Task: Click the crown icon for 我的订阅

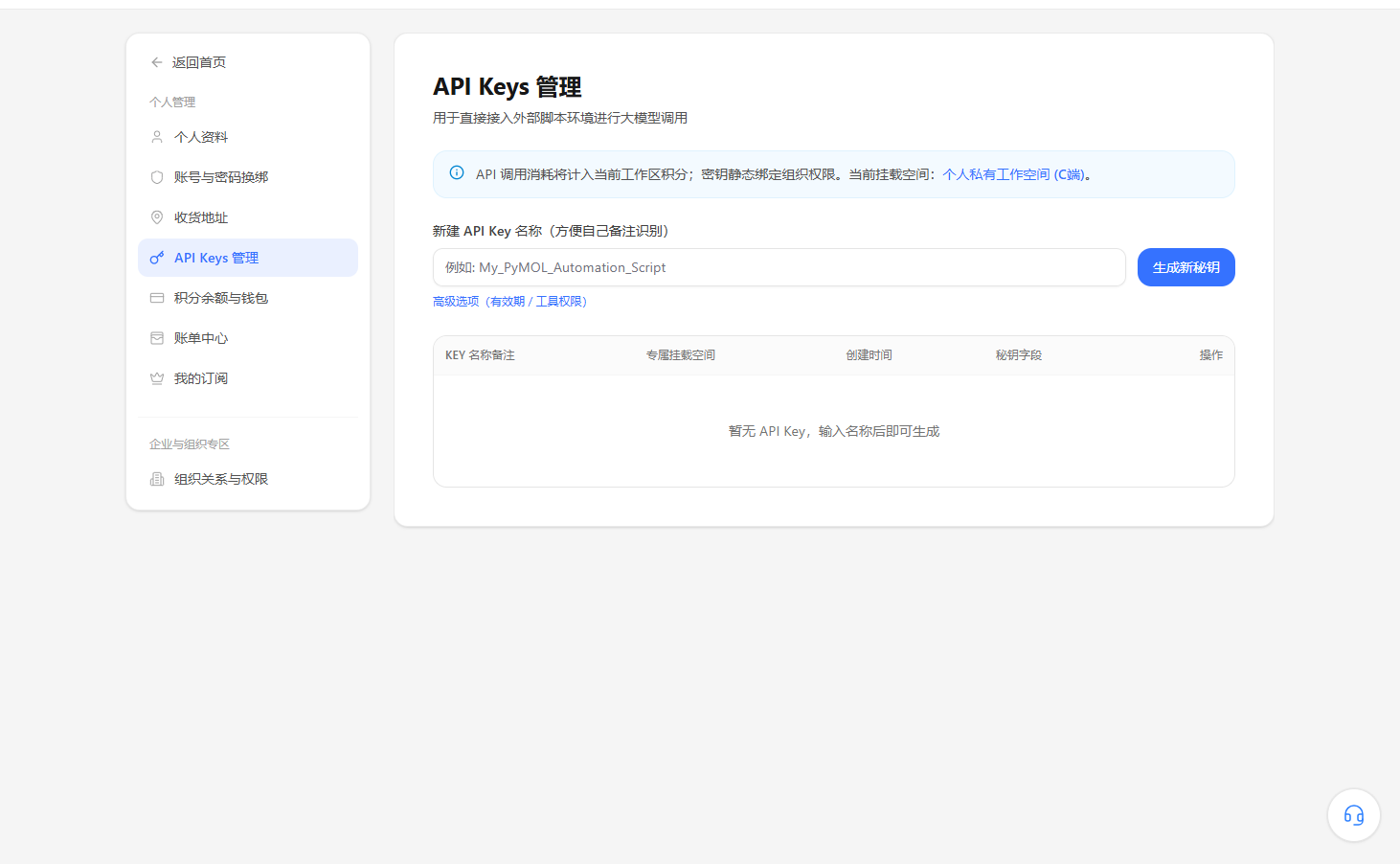Action: point(157,378)
